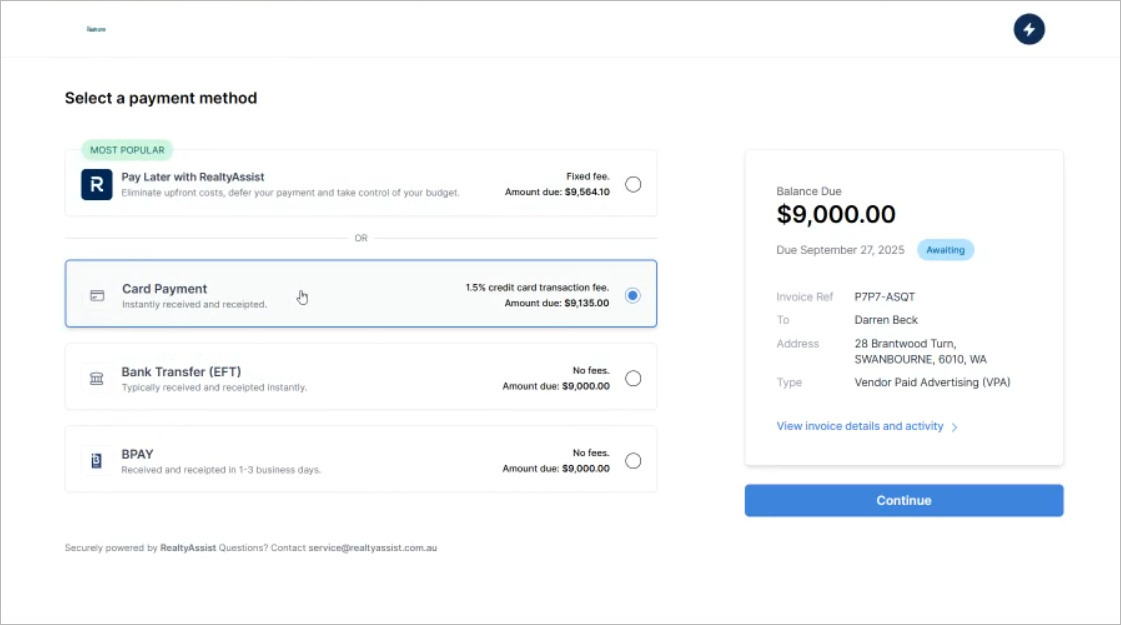
Task: Click the Continue button
Action: coord(904,501)
